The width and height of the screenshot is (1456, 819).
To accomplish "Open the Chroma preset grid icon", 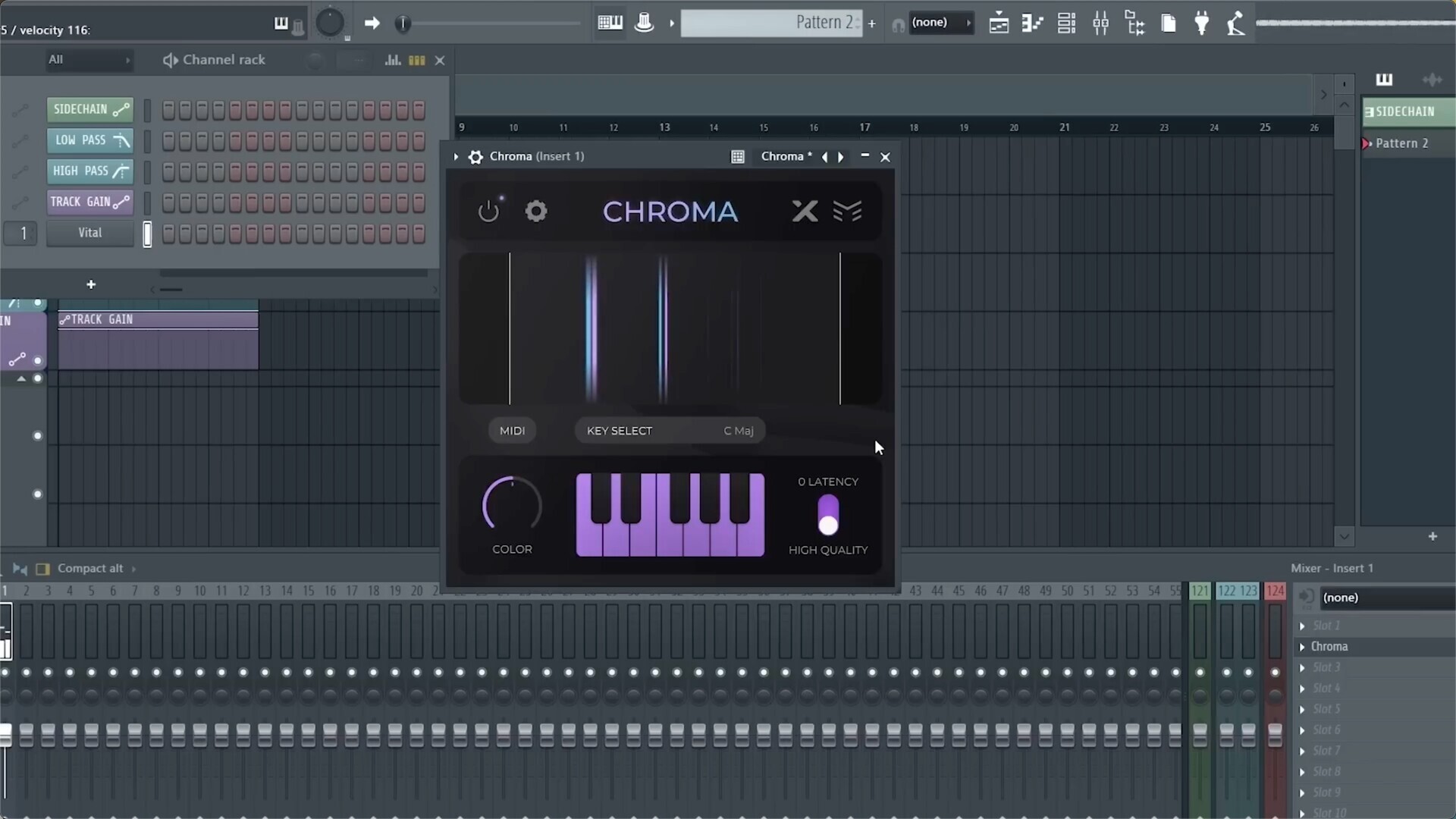I will 737,157.
